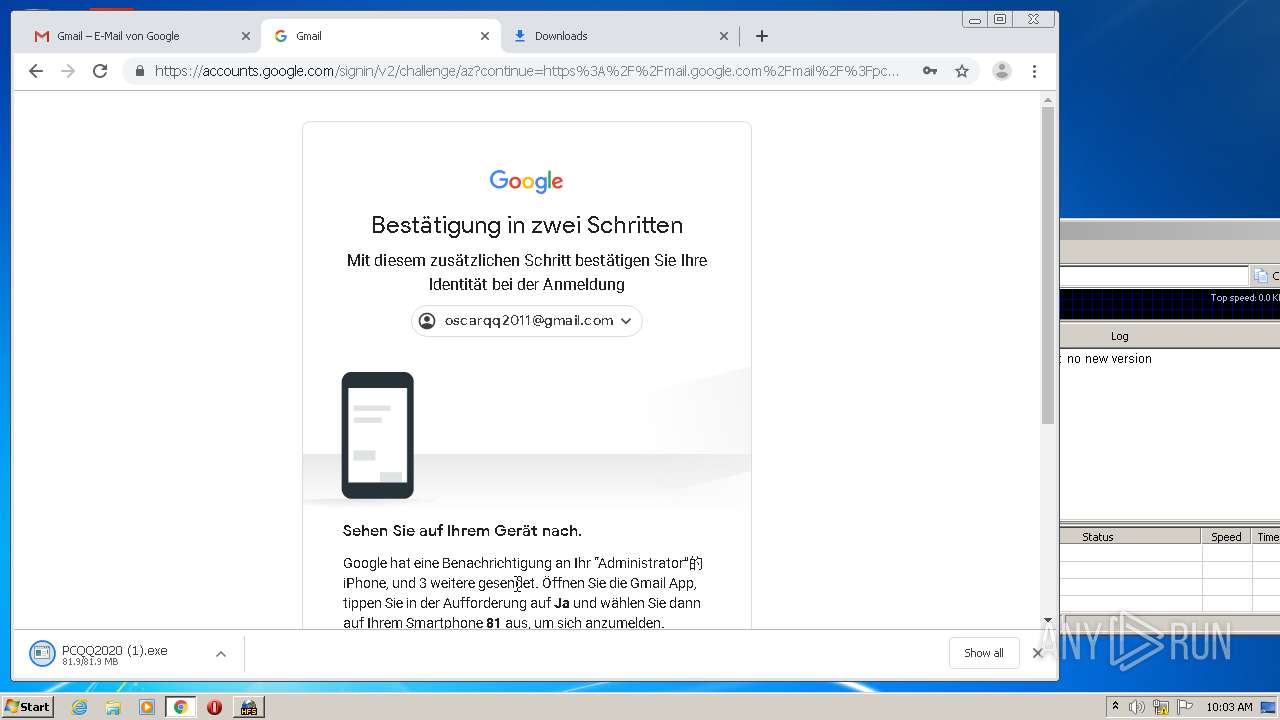This screenshot has width=1280, height=720.
Task: Go forward in browser history
Action: (68, 71)
